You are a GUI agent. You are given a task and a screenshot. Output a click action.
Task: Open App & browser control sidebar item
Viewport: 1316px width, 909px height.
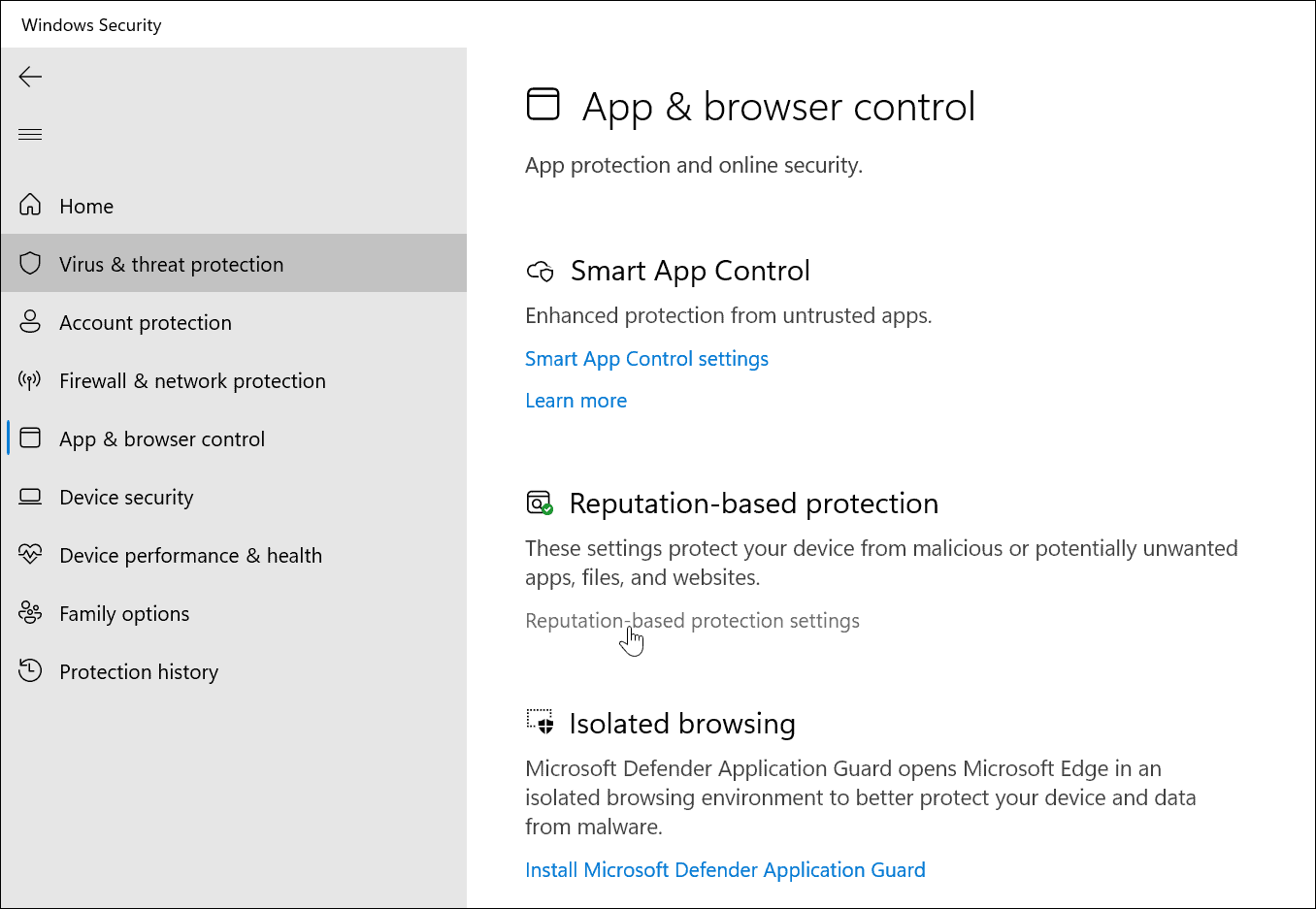click(162, 439)
